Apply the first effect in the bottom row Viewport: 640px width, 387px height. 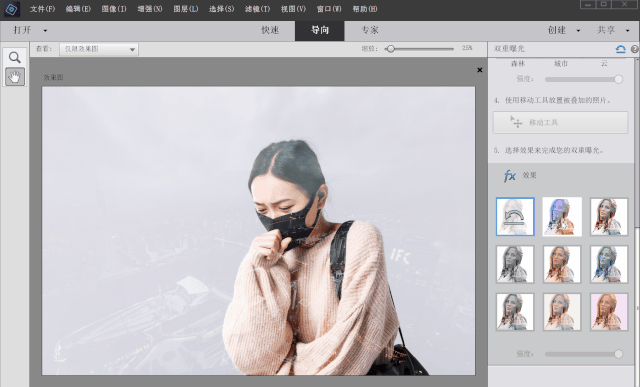(x=515, y=312)
